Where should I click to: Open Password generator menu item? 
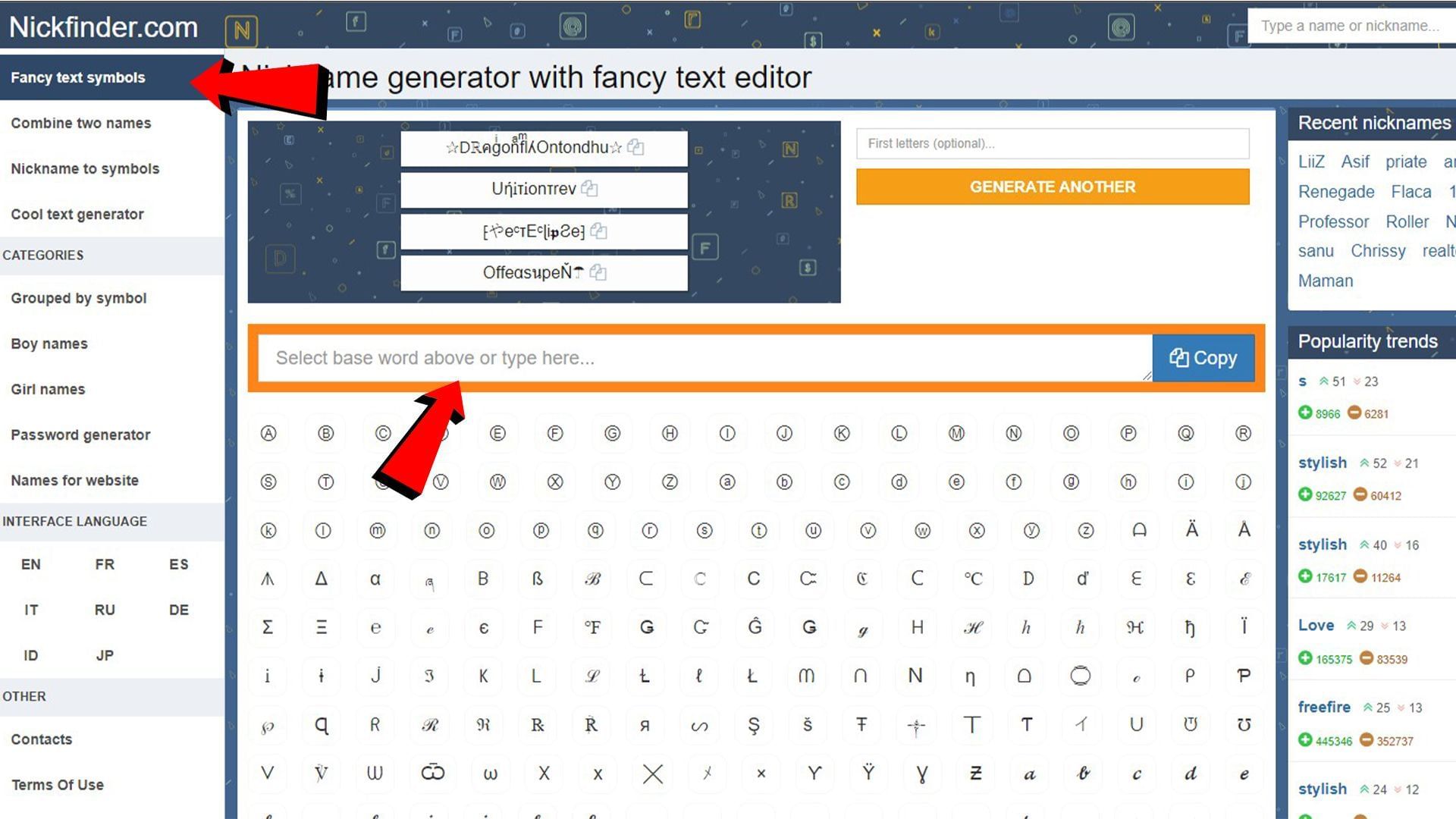(x=80, y=435)
